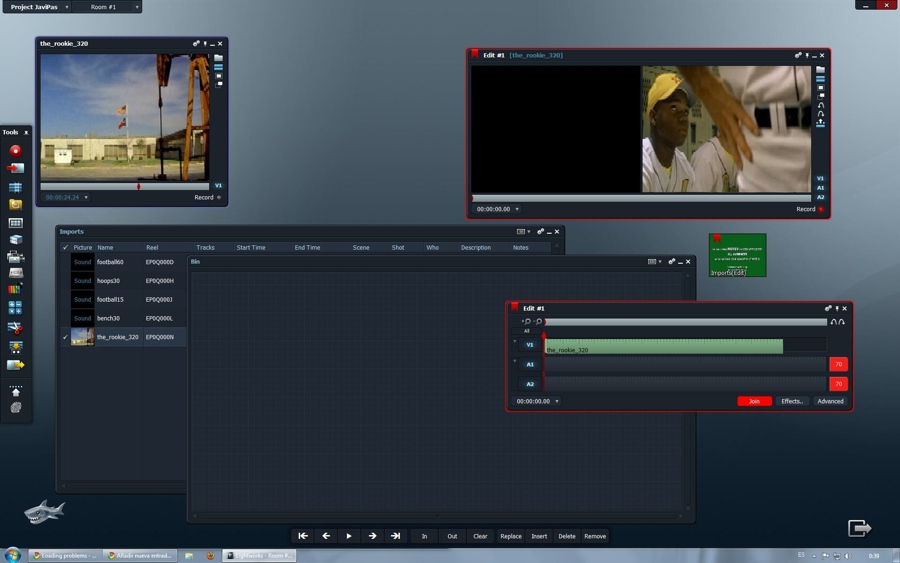Click the Export tool with yellow arrow

15,365
